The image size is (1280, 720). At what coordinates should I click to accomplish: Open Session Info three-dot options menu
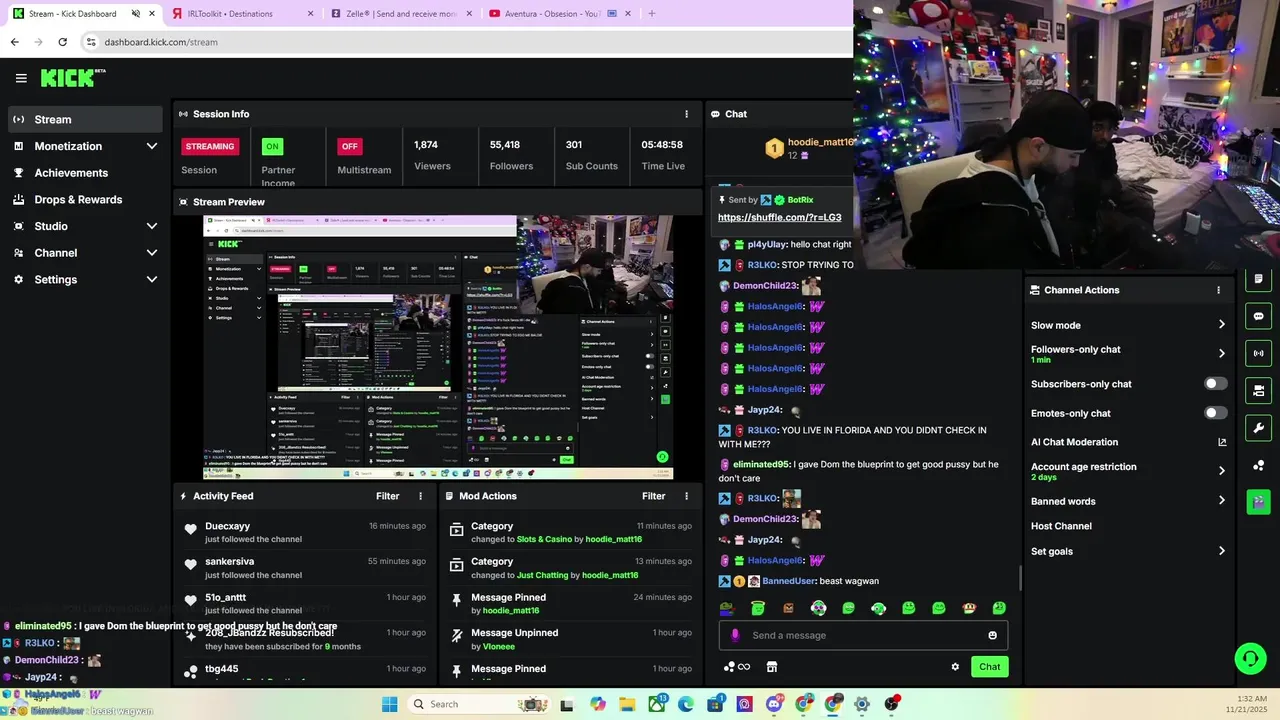(686, 114)
